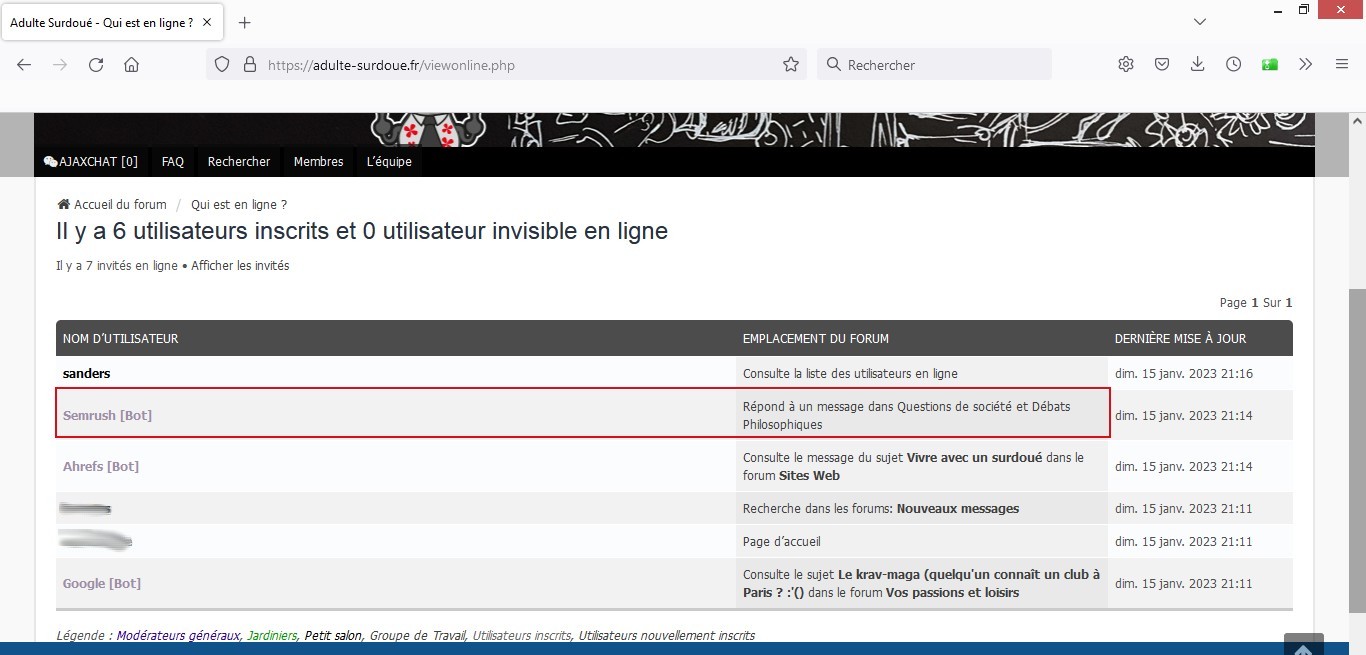Screen dimensions: 1366x655
Task: Open a new tab with plus button
Action: 245,22
